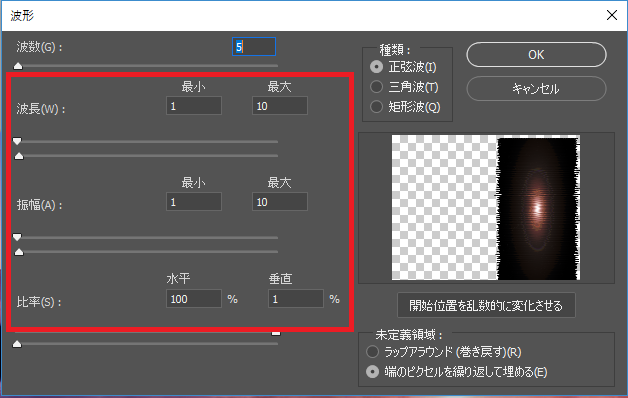Screen dimensions: 628x398
Task: Close the 波形 dialog window
Action: pyautogui.click(x=612, y=15)
